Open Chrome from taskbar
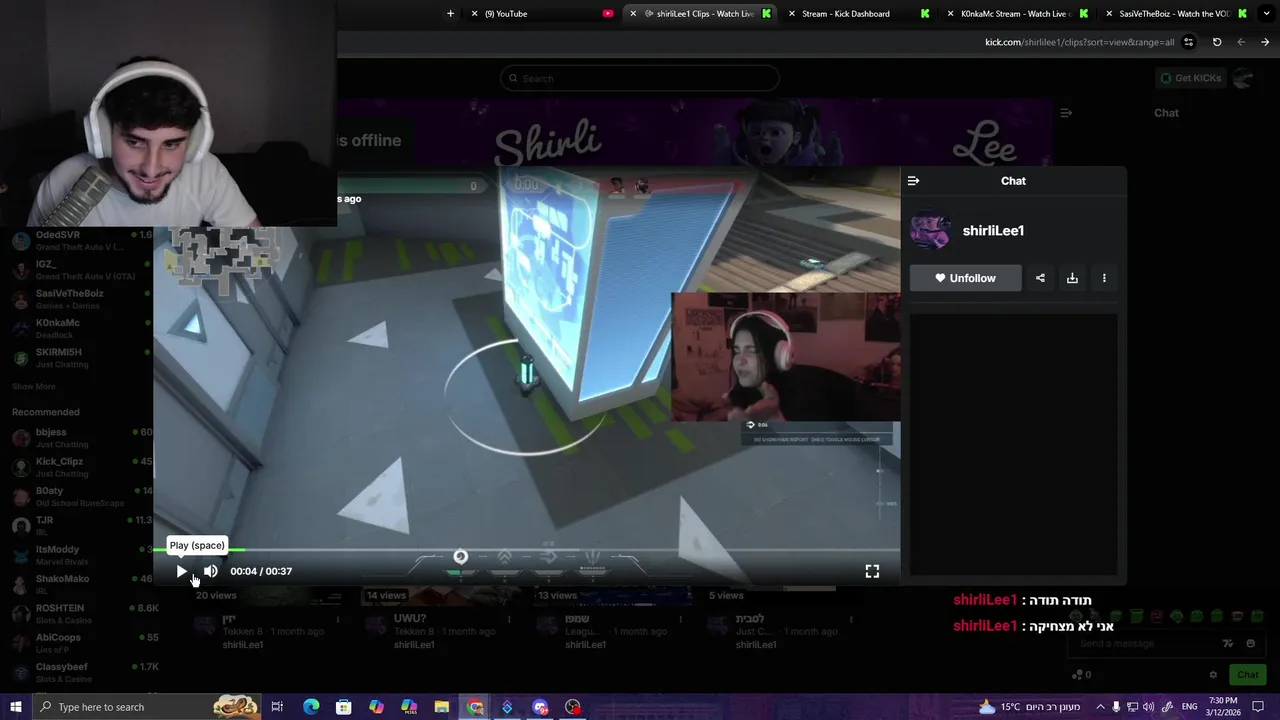 click(475, 707)
